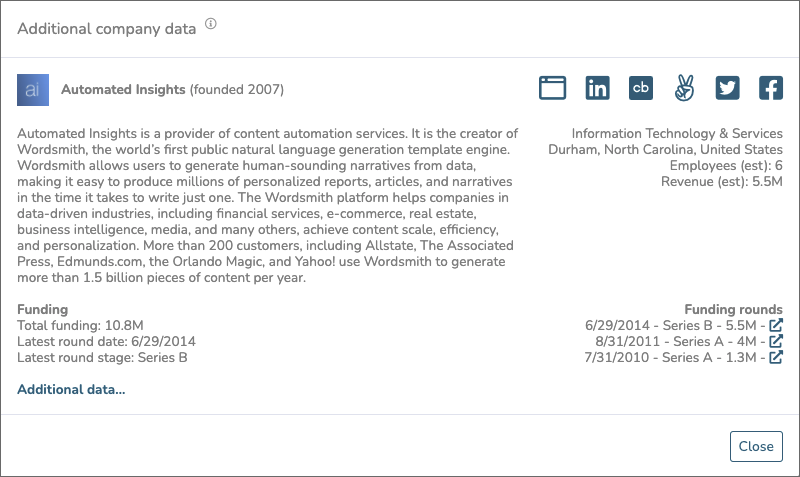Click the Automated Insights company name
This screenshot has width=800, height=477.
123,89
